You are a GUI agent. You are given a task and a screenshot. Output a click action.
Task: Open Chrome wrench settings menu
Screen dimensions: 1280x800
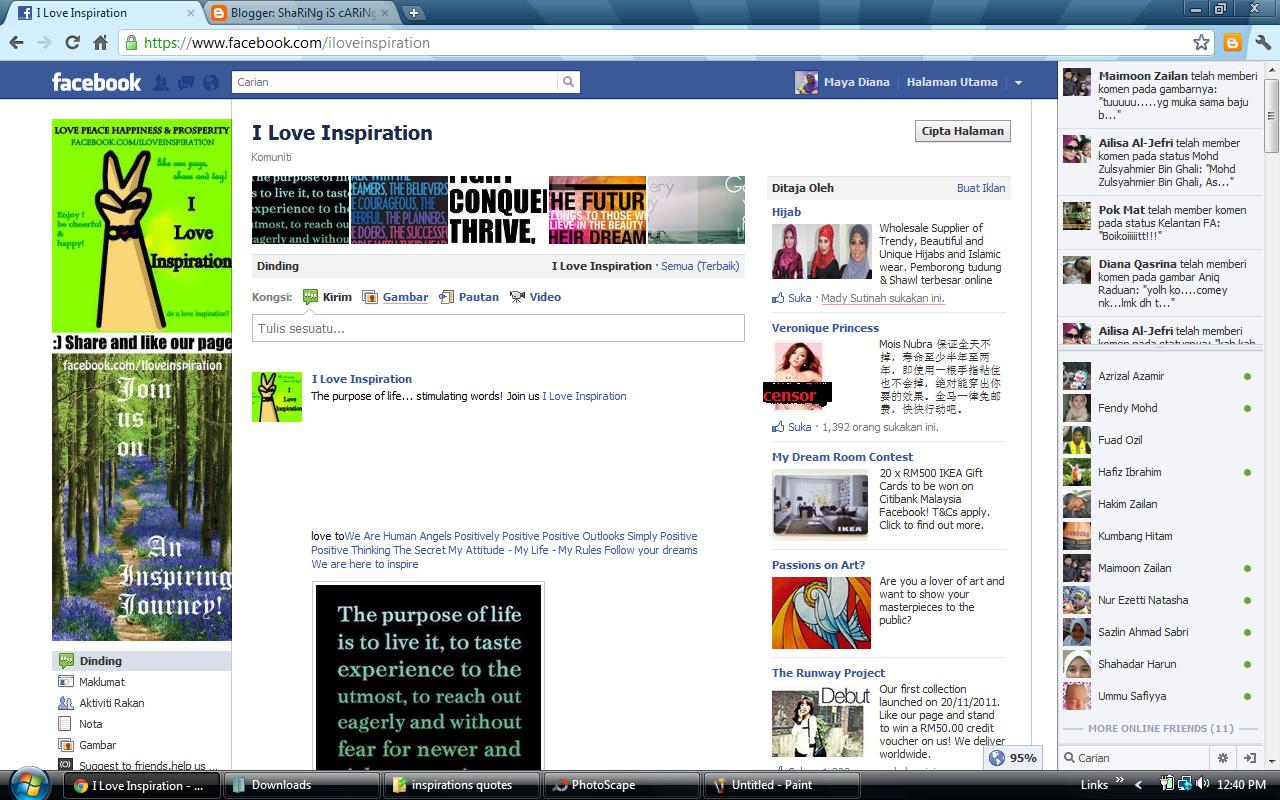1261,42
